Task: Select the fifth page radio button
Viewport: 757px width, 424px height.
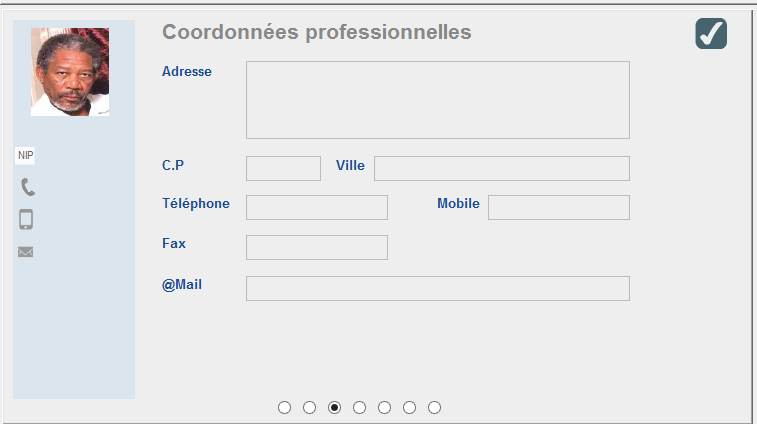Action: click(384, 408)
